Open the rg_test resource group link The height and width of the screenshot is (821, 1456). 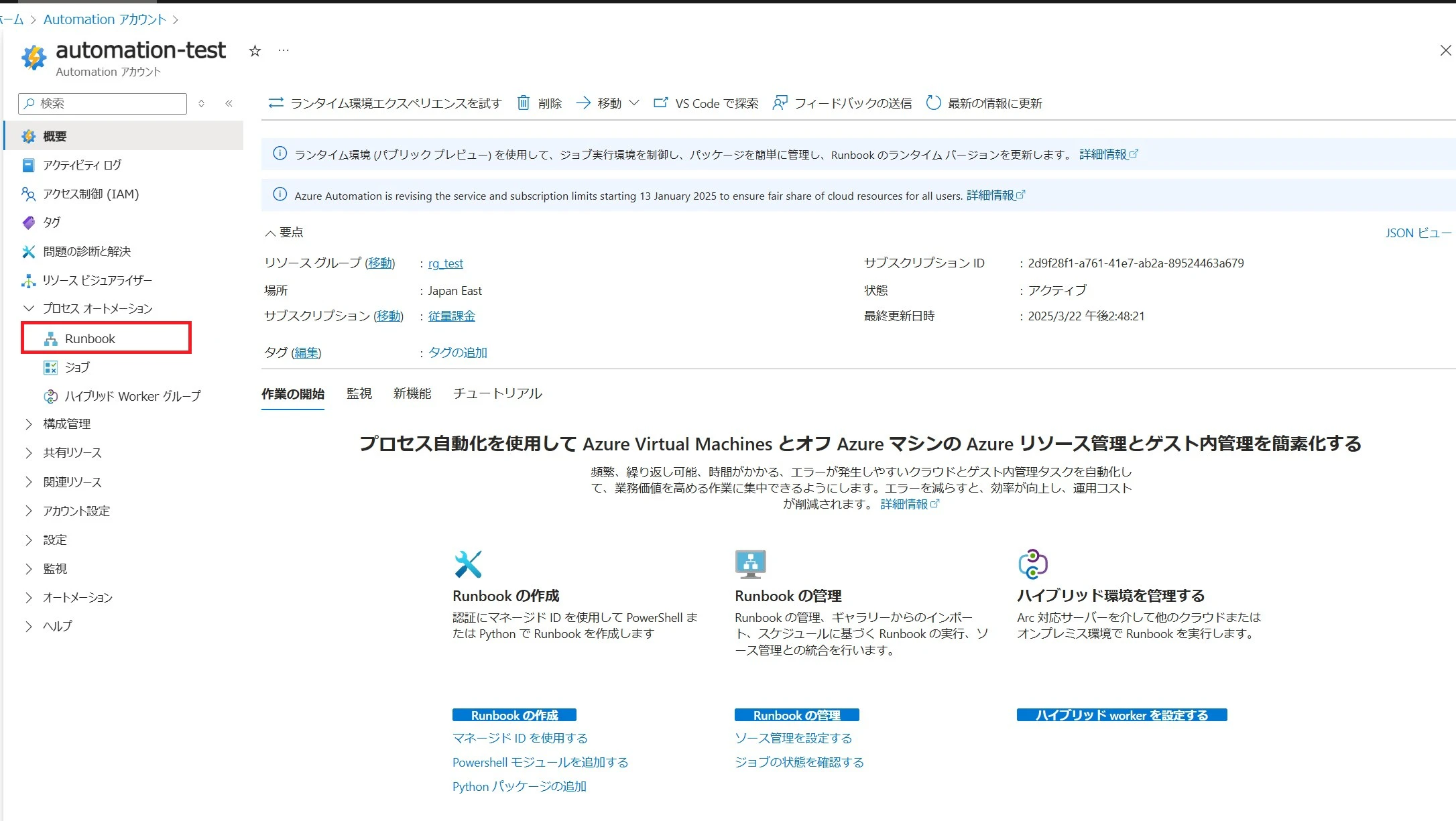(x=446, y=263)
